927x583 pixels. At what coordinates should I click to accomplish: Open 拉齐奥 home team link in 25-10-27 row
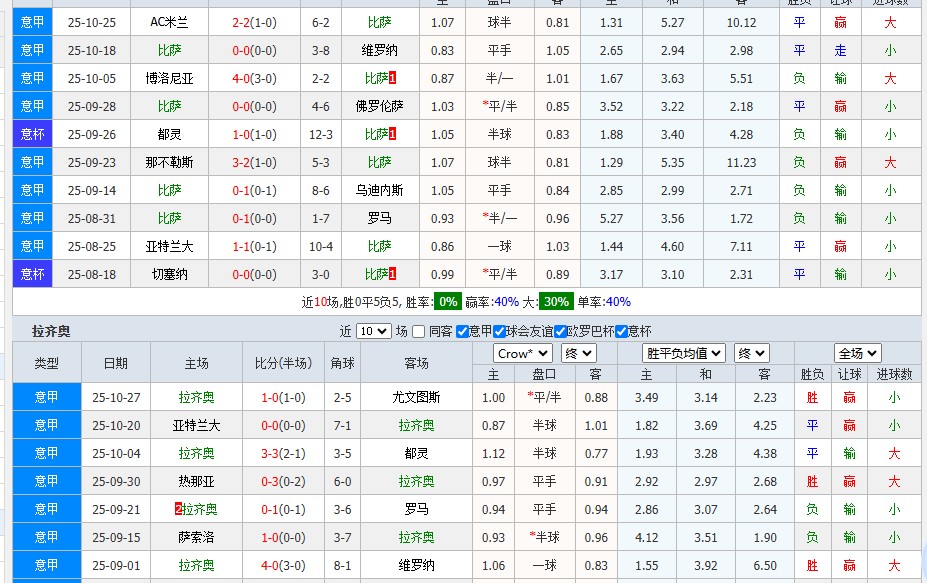point(195,396)
